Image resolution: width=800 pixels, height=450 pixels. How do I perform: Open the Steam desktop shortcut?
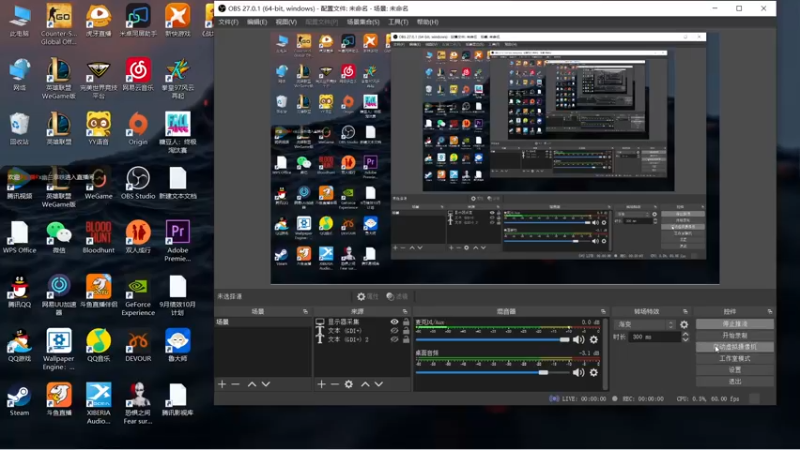(19, 400)
